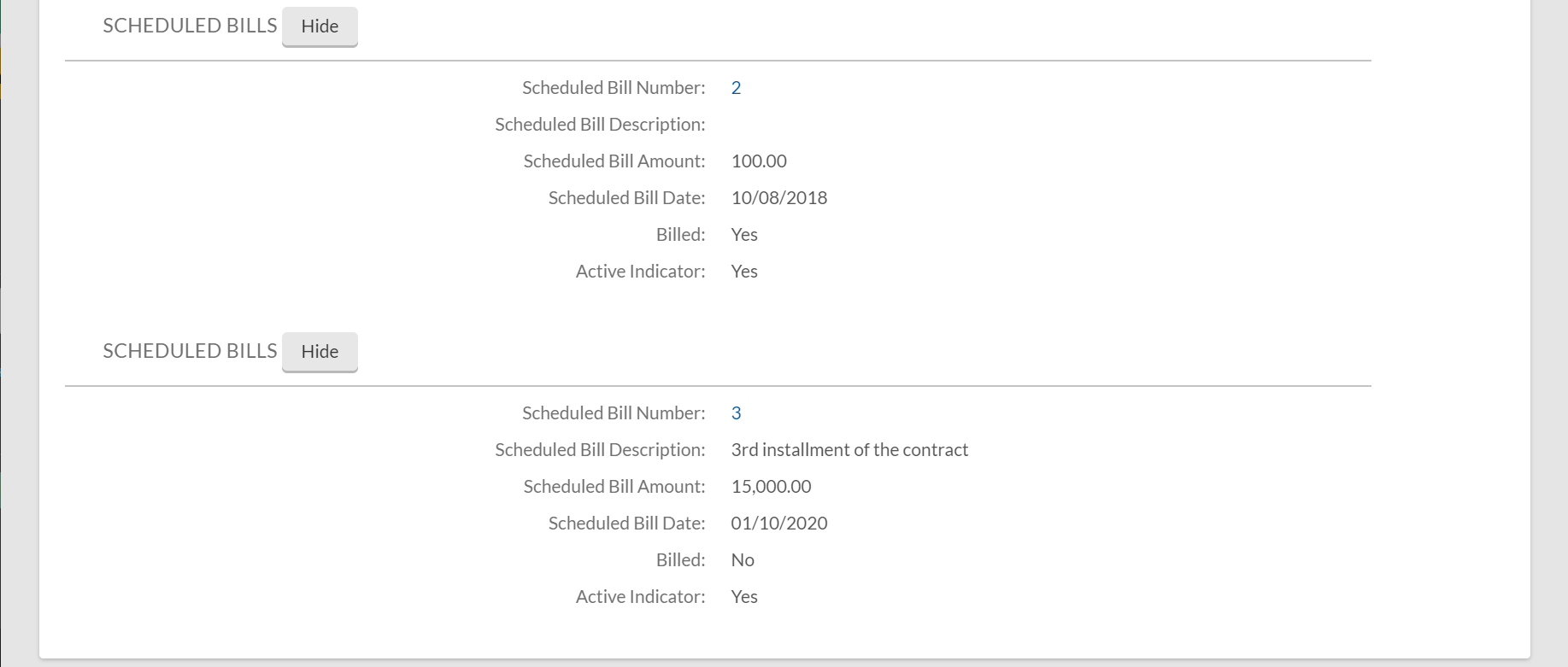
Task: Click the second SCHEDULED BILLS section heading
Action: 190,351
